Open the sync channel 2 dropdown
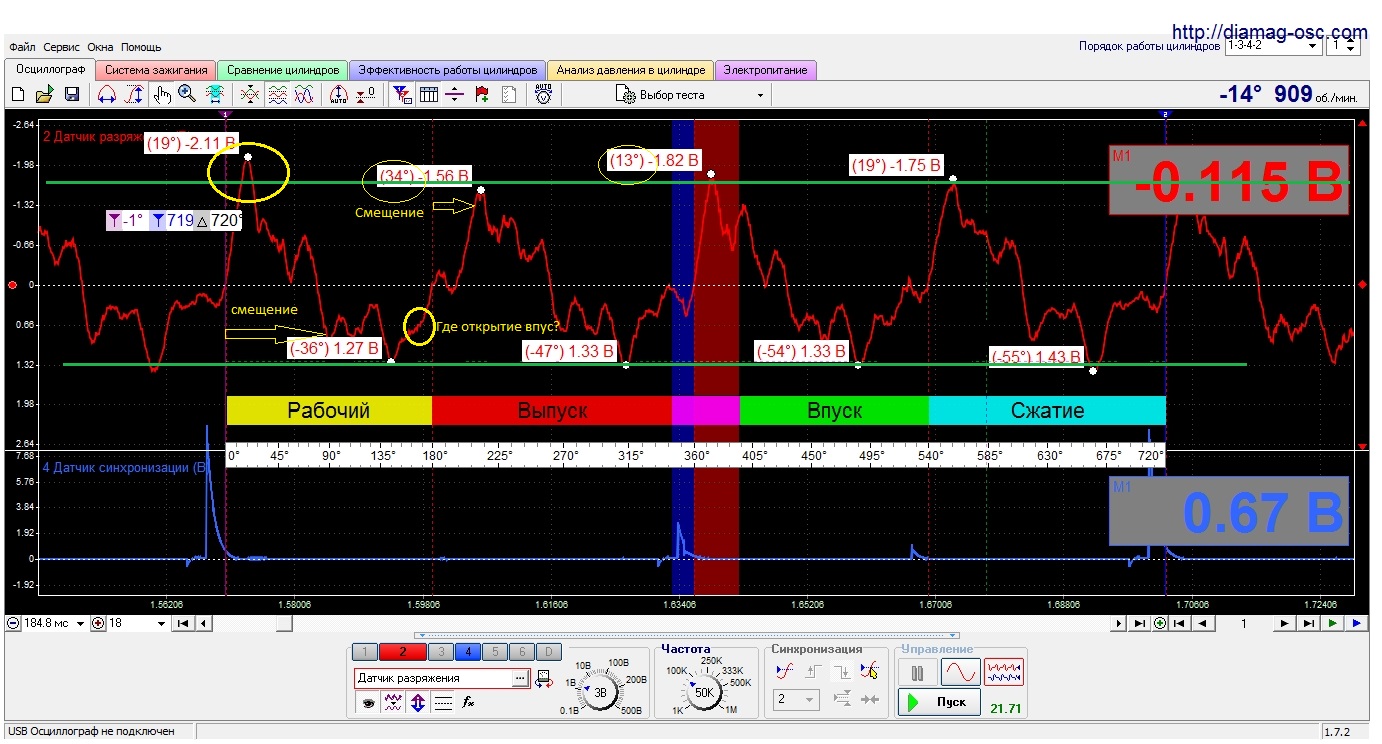The image size is (1382, 744). 797,699
